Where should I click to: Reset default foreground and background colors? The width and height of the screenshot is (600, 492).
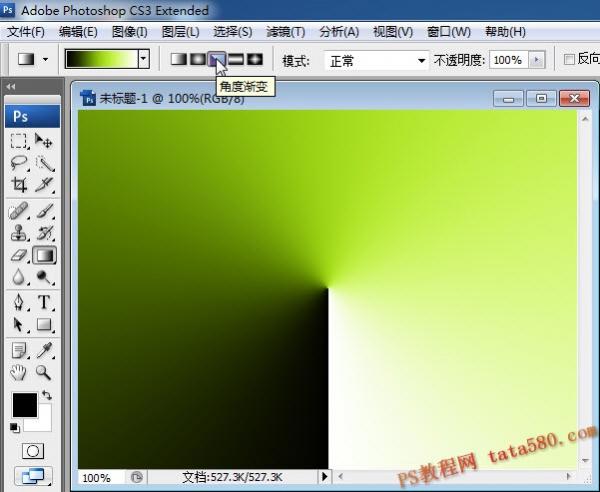click(15, 428)
